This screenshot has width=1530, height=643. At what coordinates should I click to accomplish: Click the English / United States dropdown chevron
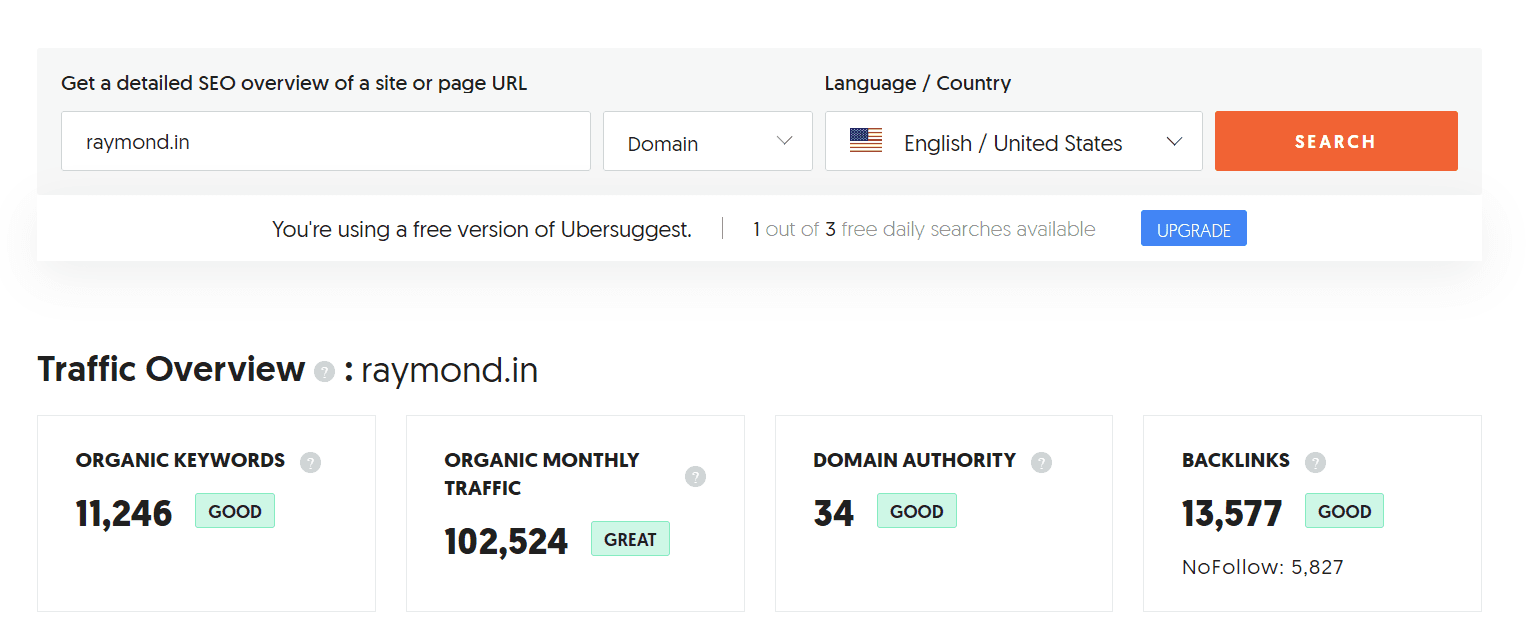coord(1174,142)
